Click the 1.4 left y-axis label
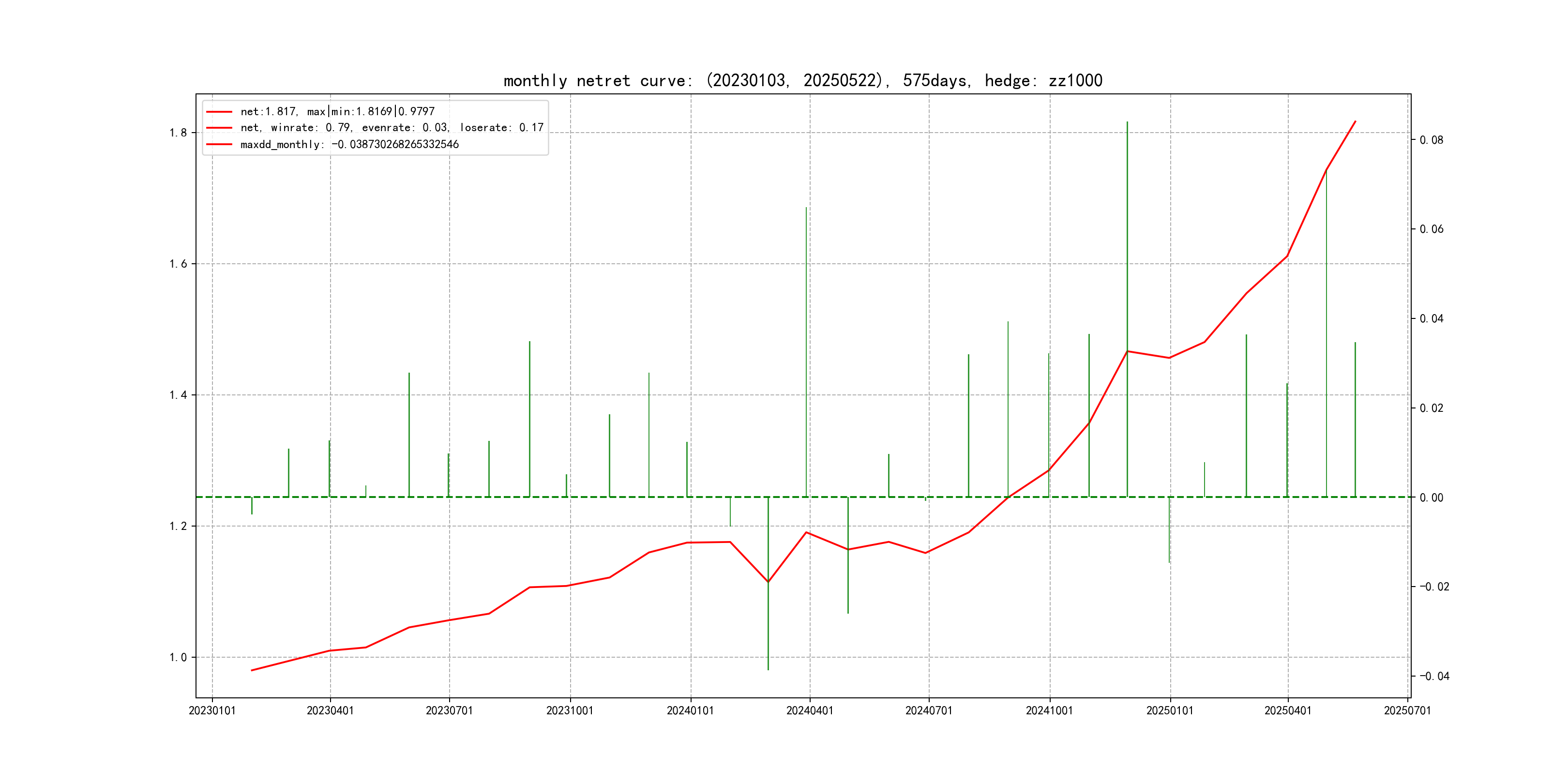1568x784 pixels. [178, 395]
